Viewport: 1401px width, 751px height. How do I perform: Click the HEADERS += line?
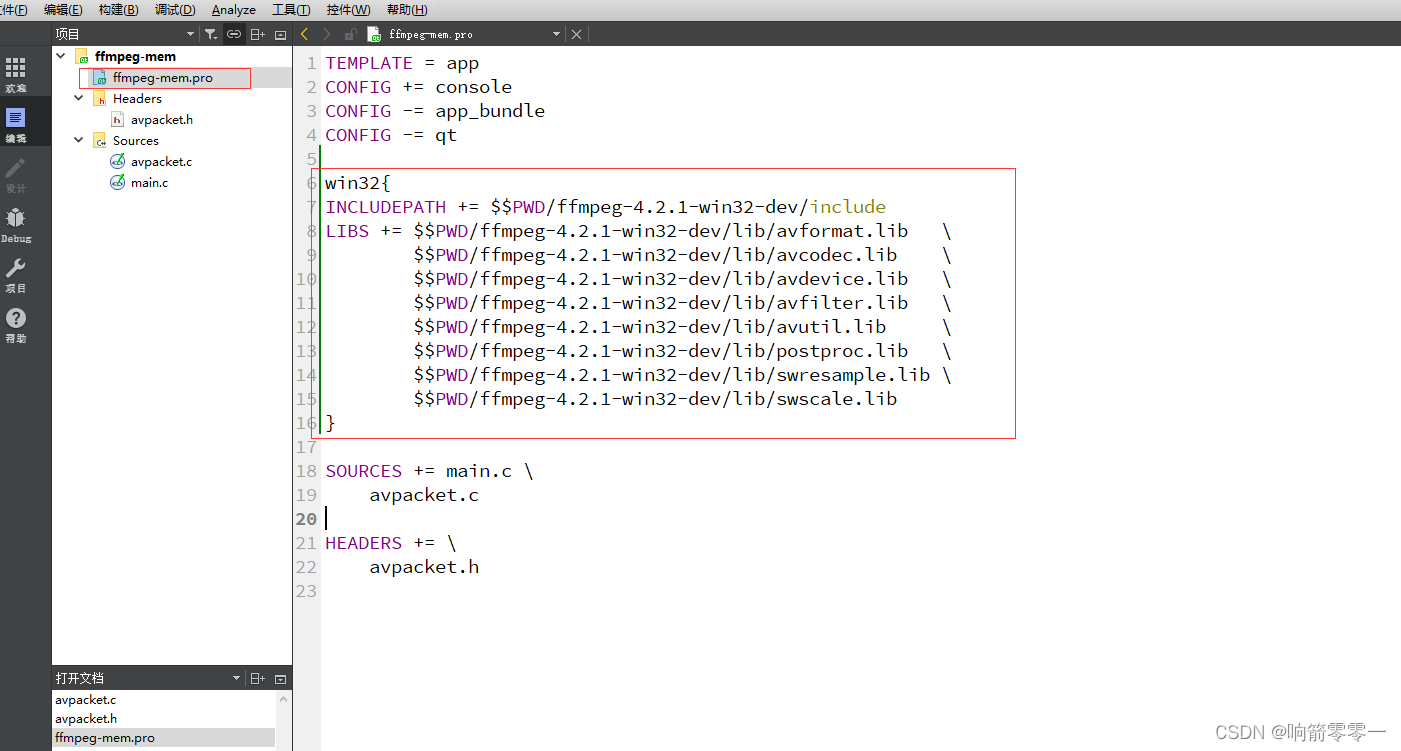tap(390, 543)
